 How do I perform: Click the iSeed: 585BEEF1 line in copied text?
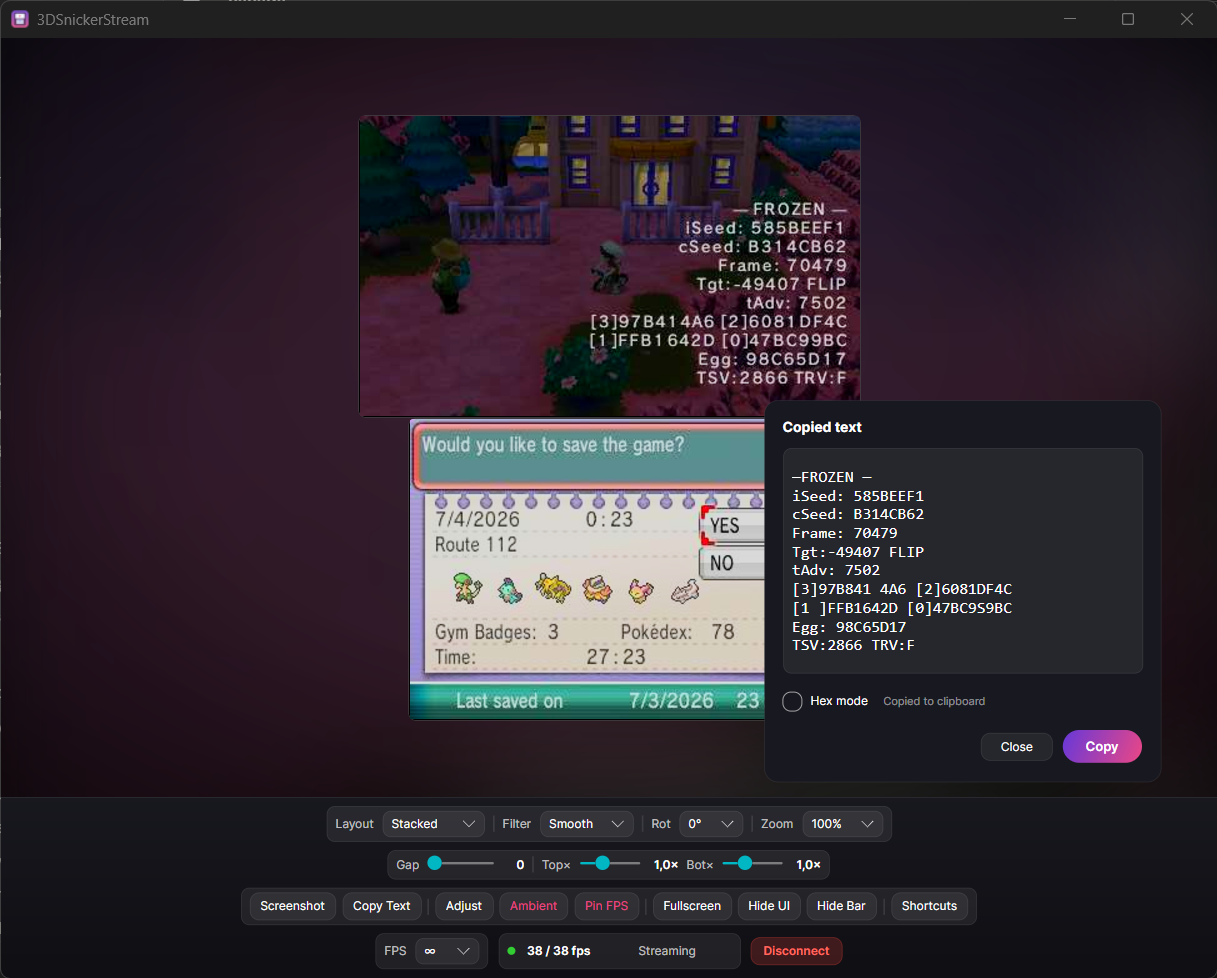point(858,496)
